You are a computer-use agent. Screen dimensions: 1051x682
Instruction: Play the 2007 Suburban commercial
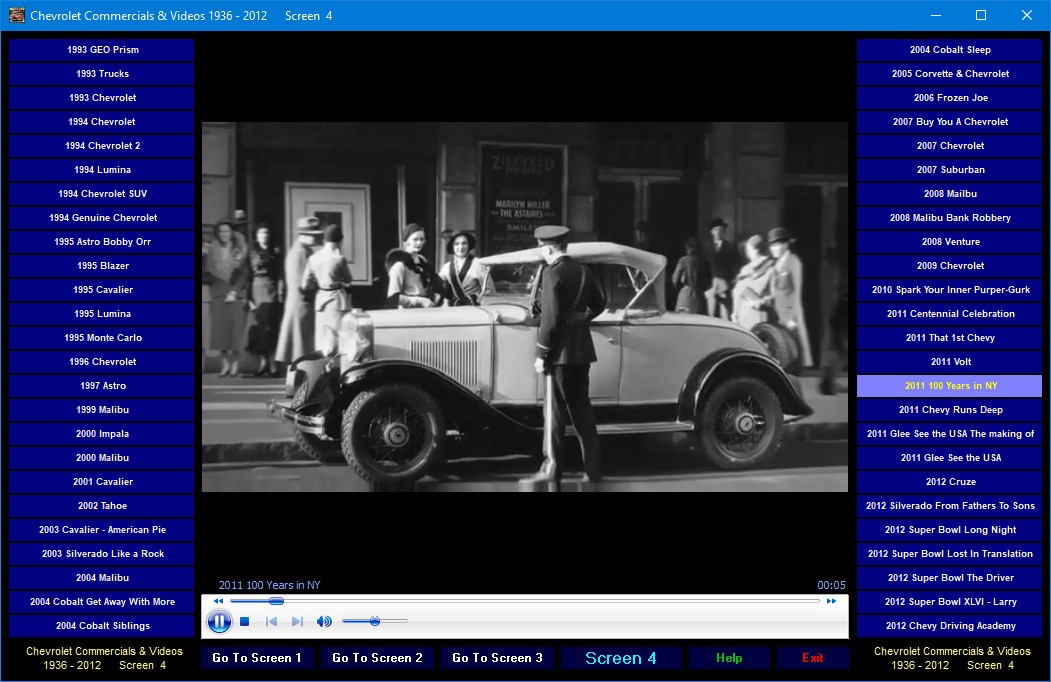tap(950, 170)
